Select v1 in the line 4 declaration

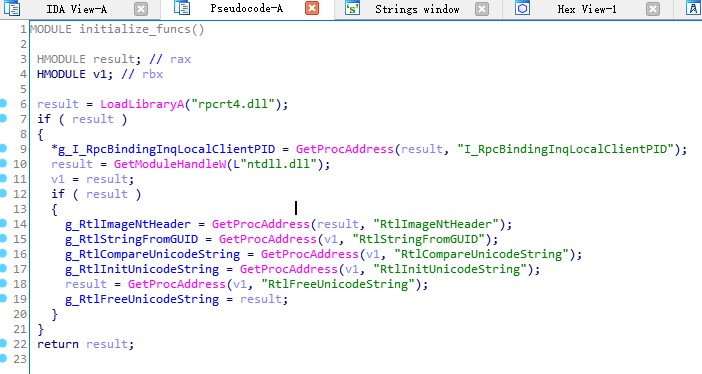click(100, 74)
